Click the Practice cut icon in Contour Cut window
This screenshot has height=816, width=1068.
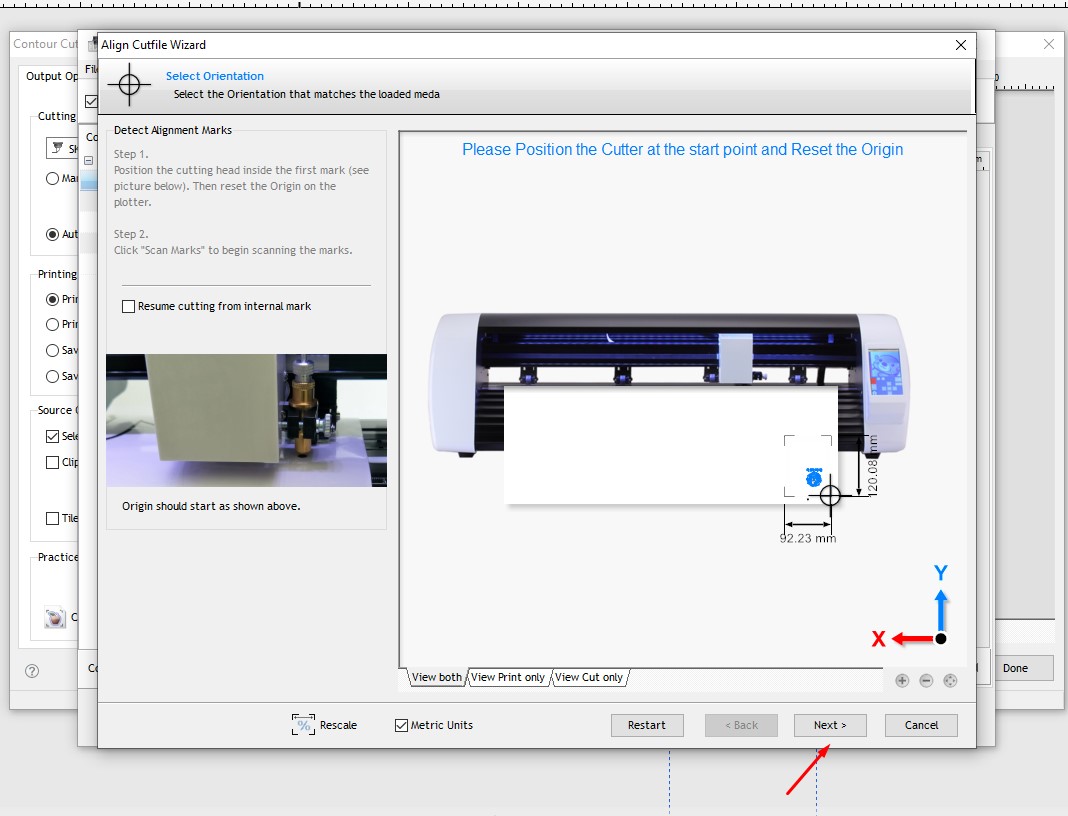(54, 617)
